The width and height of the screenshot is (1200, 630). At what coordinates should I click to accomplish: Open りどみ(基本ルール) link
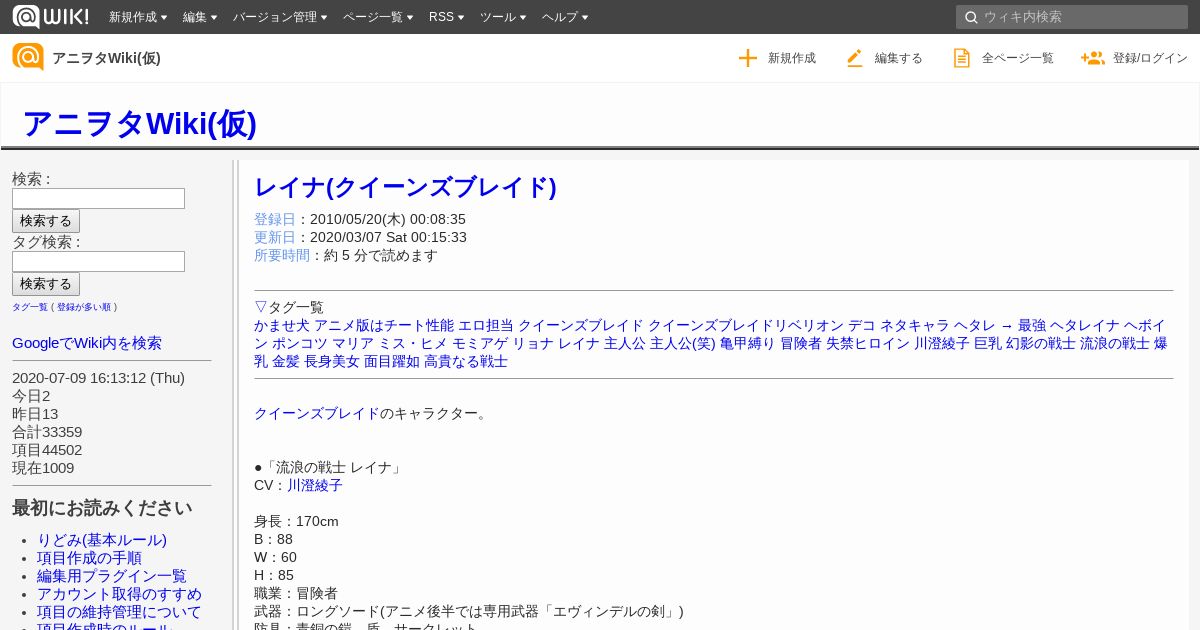point(102,540)
